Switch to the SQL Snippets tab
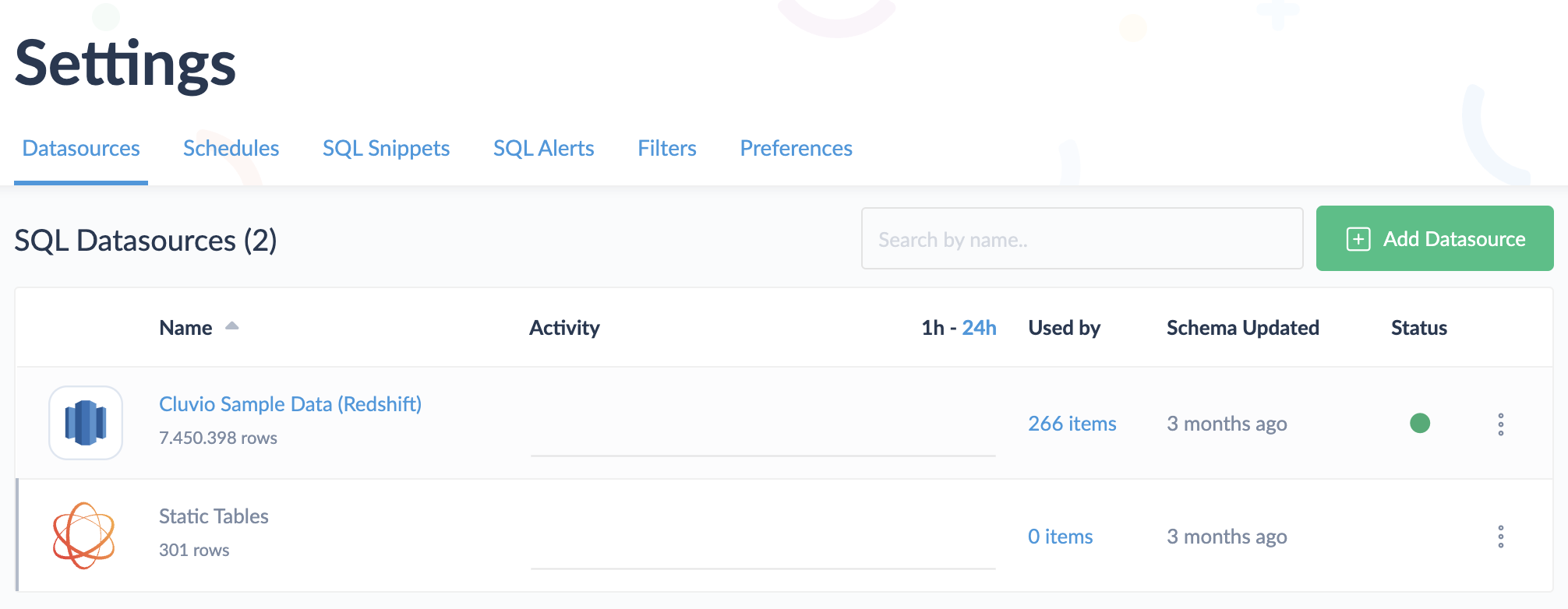The height and width of the screenshot is (609, 1568). pyautogui.click(x=386, y=148)
